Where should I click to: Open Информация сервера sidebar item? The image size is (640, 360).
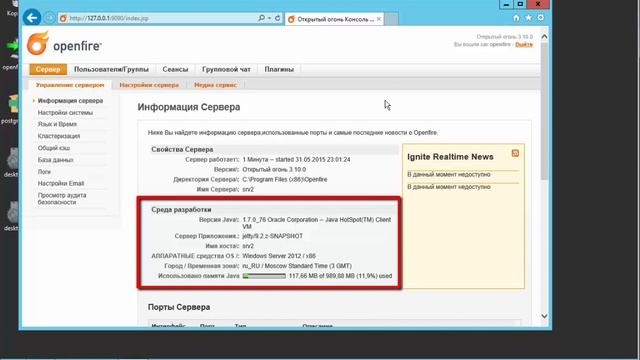pos(70,101)
